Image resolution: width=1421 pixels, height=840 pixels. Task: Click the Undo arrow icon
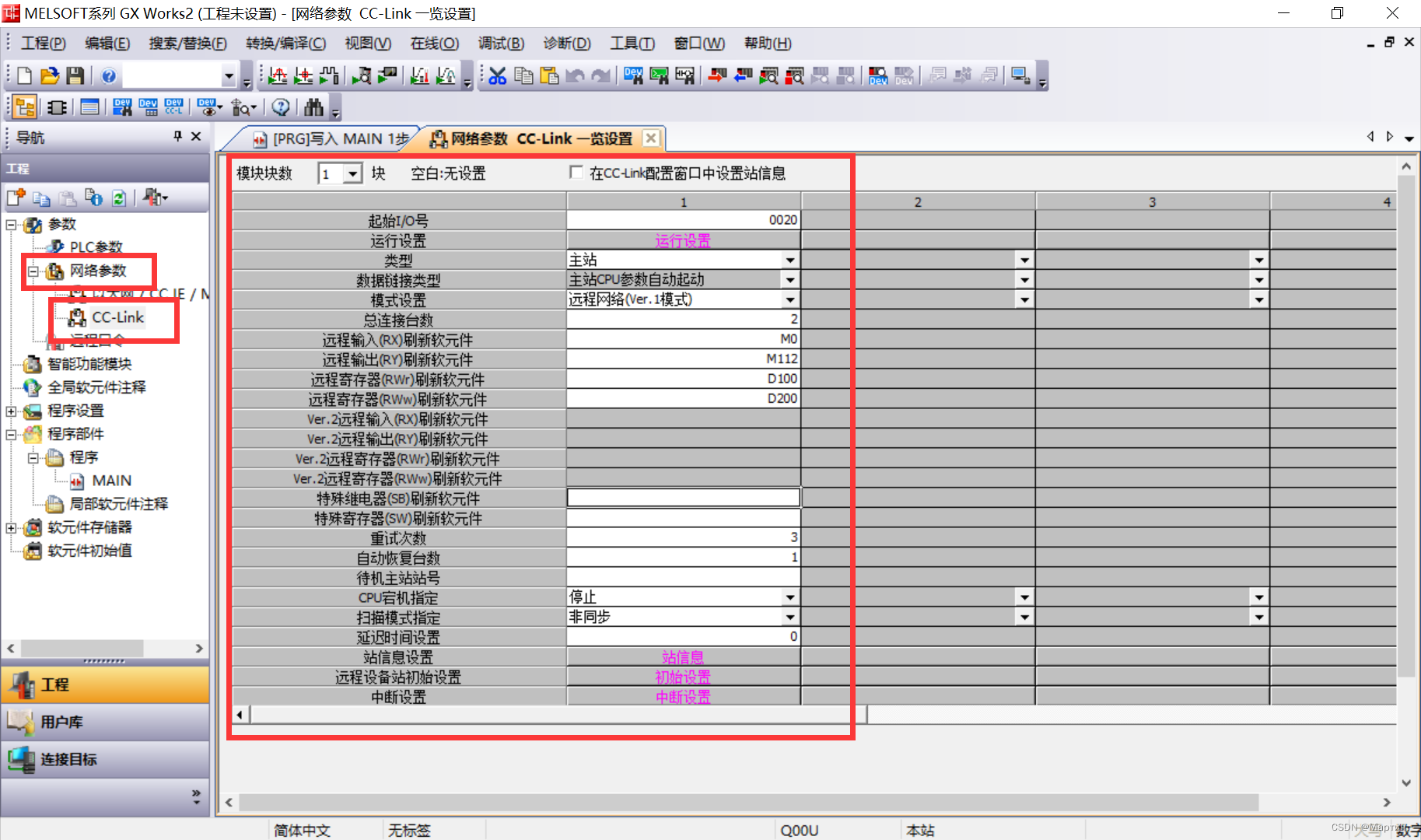[575, 75]
